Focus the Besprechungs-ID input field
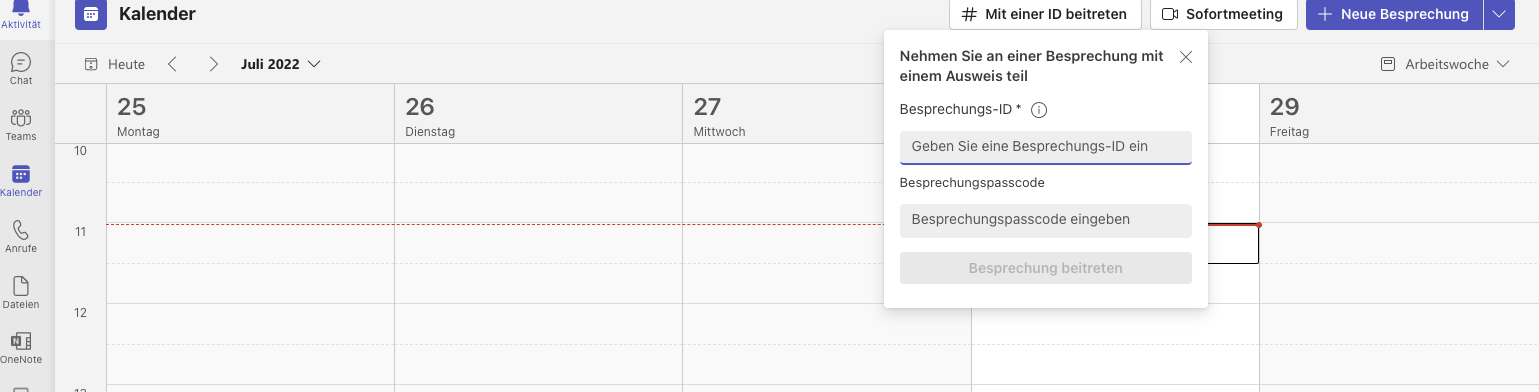The width and height of the screenshot is (1539, 392). (x=1046, y=146)
